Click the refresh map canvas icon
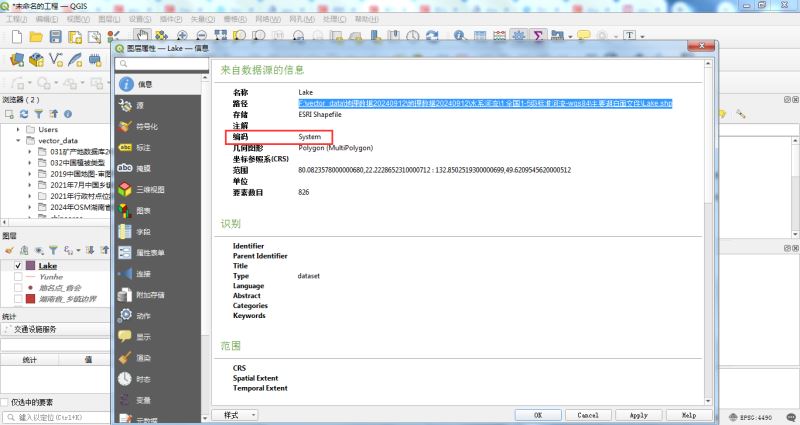Viewport: 800px width, 425px height. (x=432, y=35)
